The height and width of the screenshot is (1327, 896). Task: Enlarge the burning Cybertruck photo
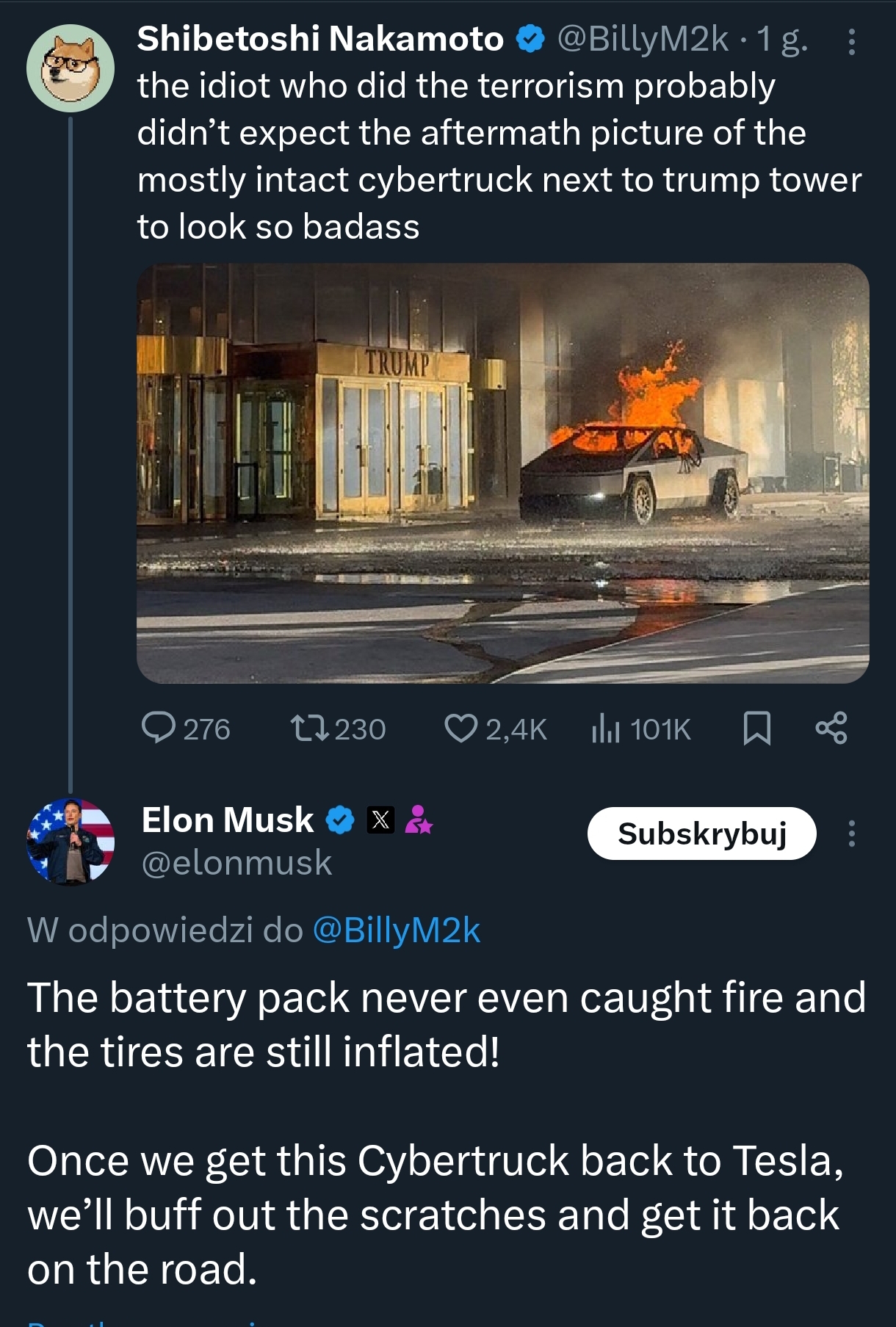coord(502,473)
